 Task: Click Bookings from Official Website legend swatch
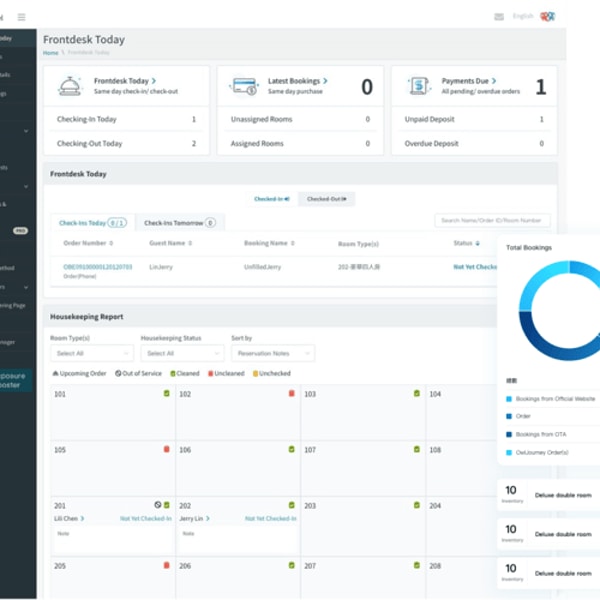[x=509, y=399]
